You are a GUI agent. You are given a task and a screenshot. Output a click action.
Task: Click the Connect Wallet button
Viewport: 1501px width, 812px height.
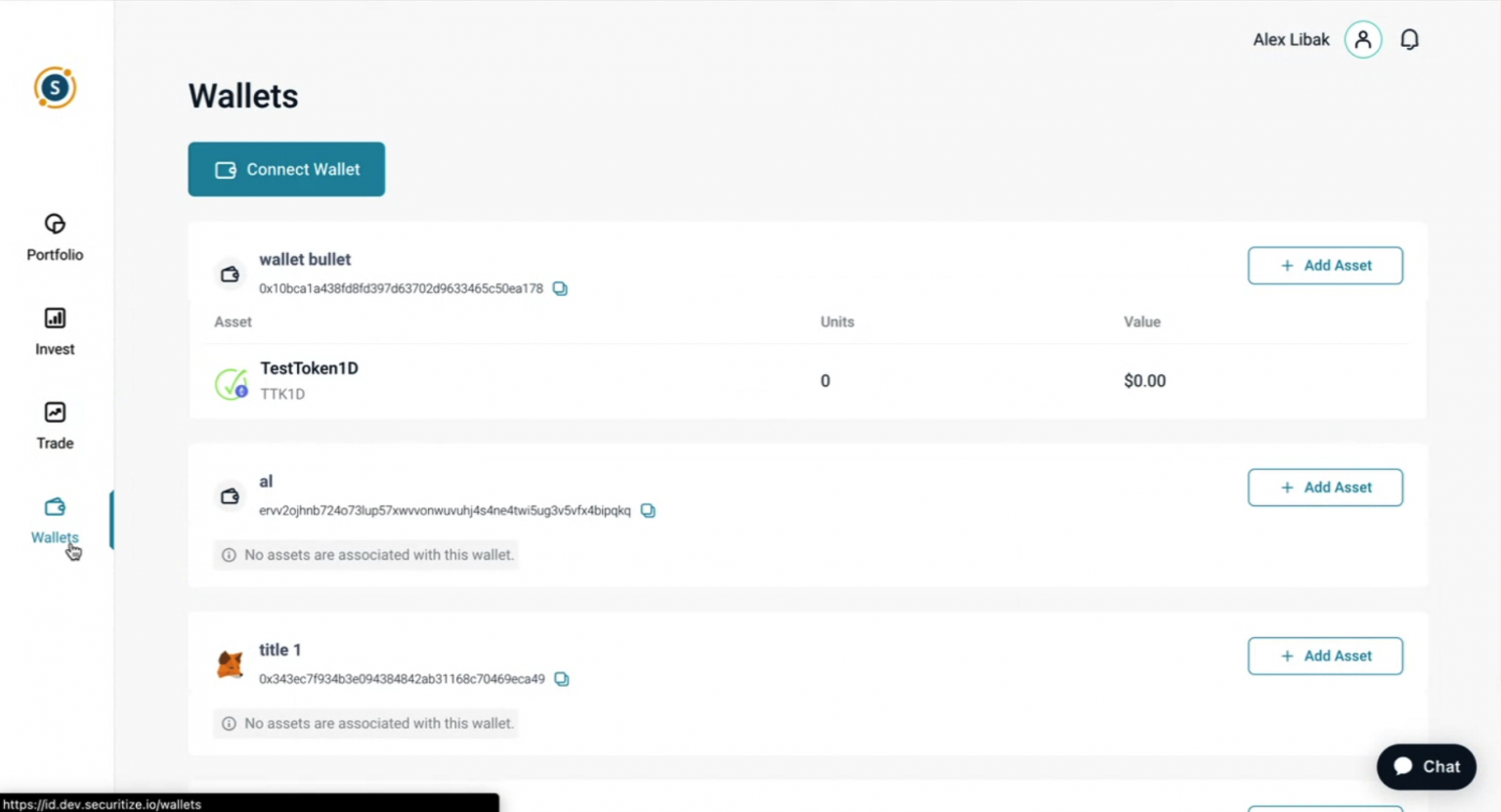tap(285, 168)
